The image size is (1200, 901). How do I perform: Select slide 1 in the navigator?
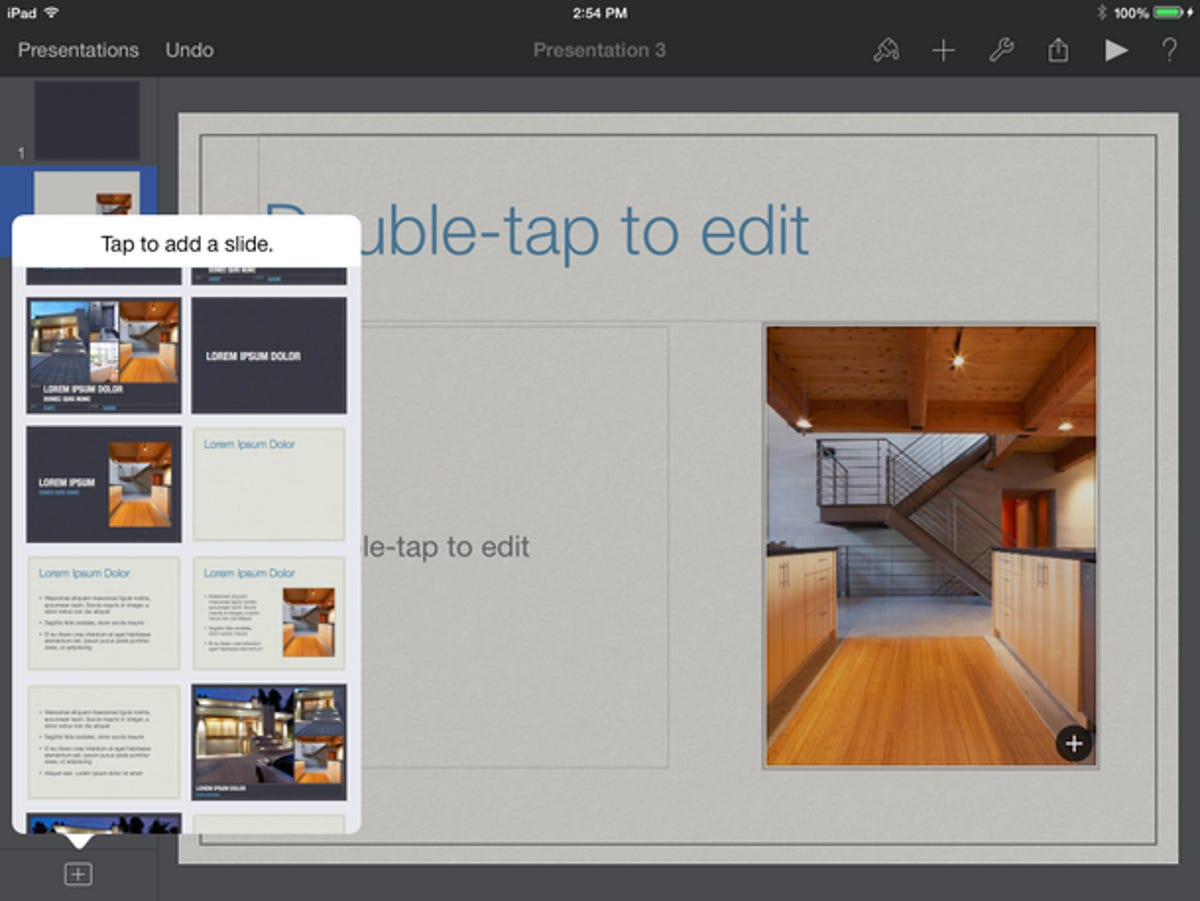coord(85,120)
